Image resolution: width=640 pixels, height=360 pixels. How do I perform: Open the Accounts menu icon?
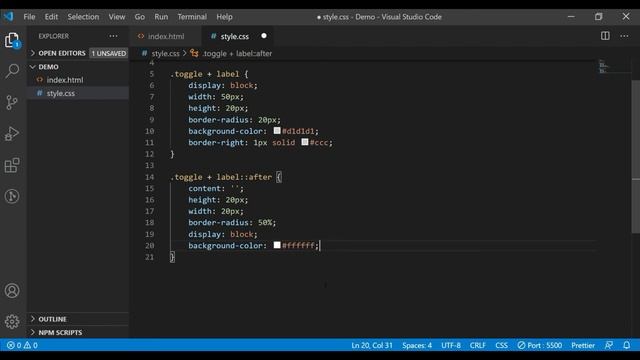(12, 291)
